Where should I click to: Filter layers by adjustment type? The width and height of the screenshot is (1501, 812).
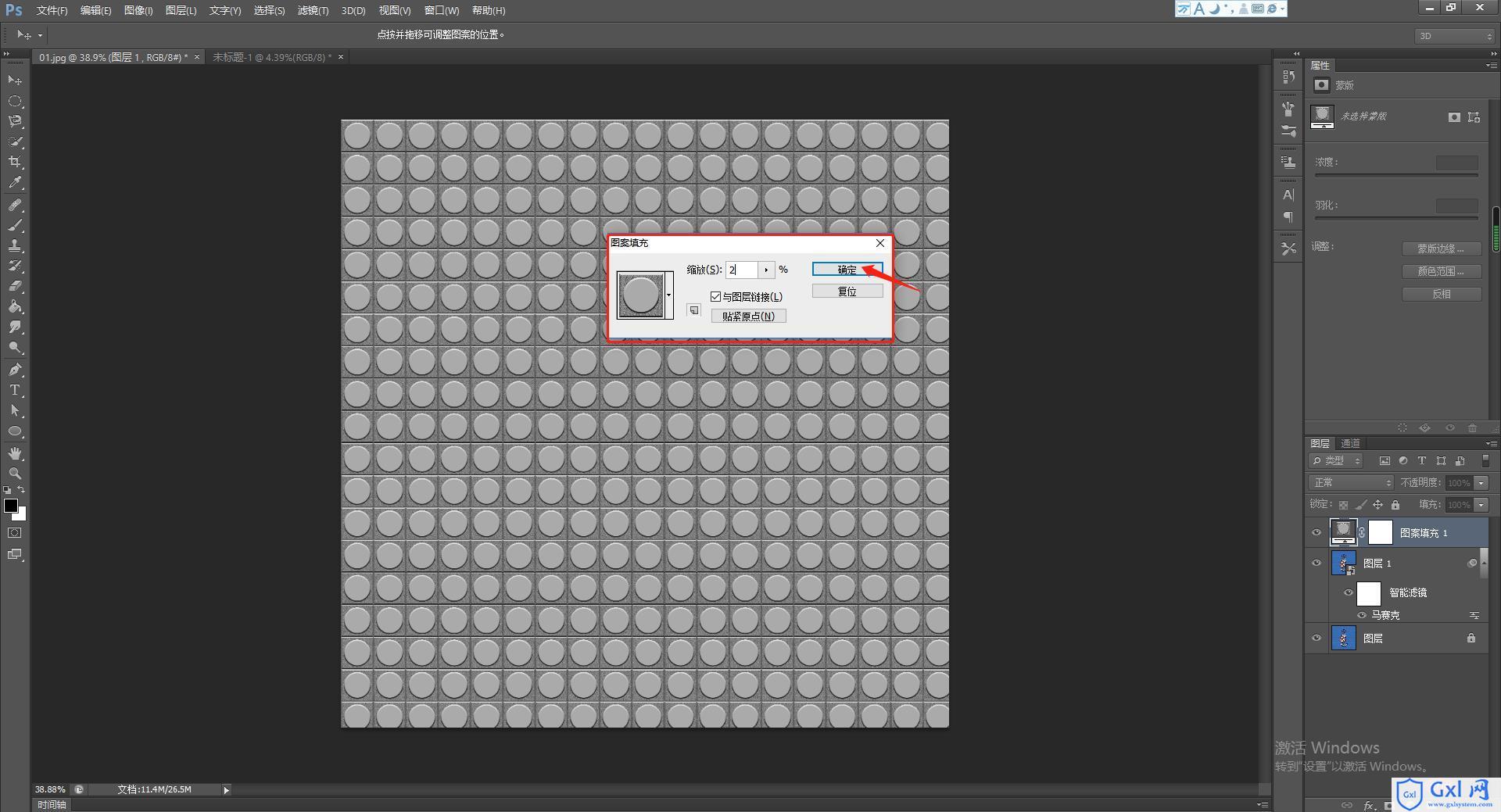[1403, 461]
